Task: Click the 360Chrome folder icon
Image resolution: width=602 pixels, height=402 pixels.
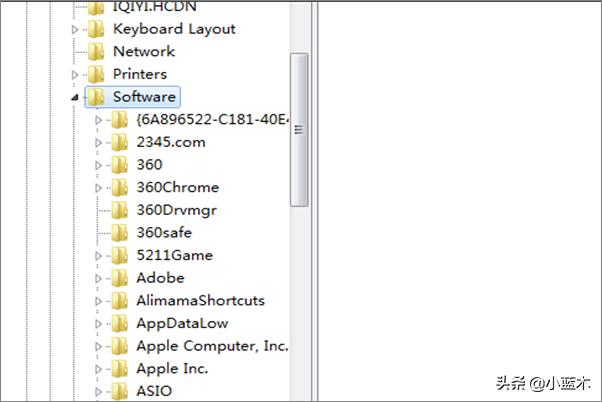Action: 120,187
